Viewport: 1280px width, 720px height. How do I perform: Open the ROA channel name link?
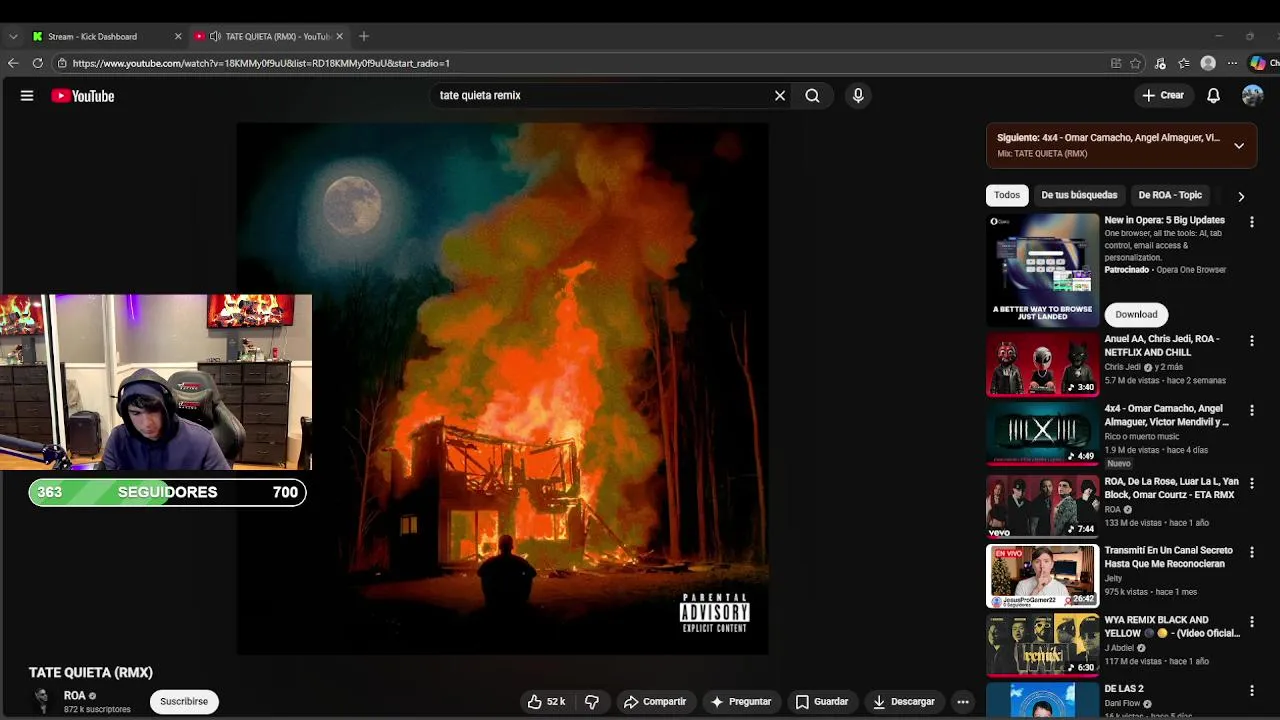[75, 696]
